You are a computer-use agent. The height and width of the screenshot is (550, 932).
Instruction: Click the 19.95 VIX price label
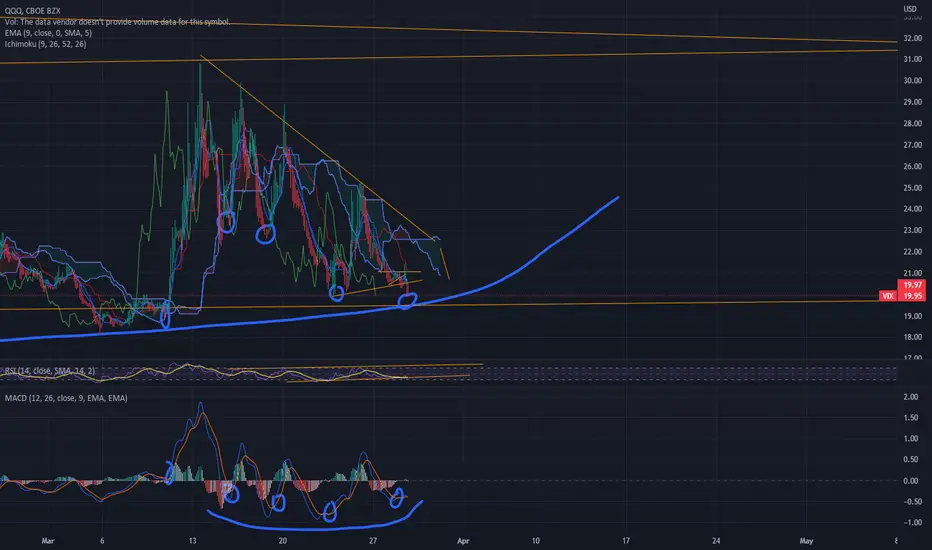[x=912, y=296]
